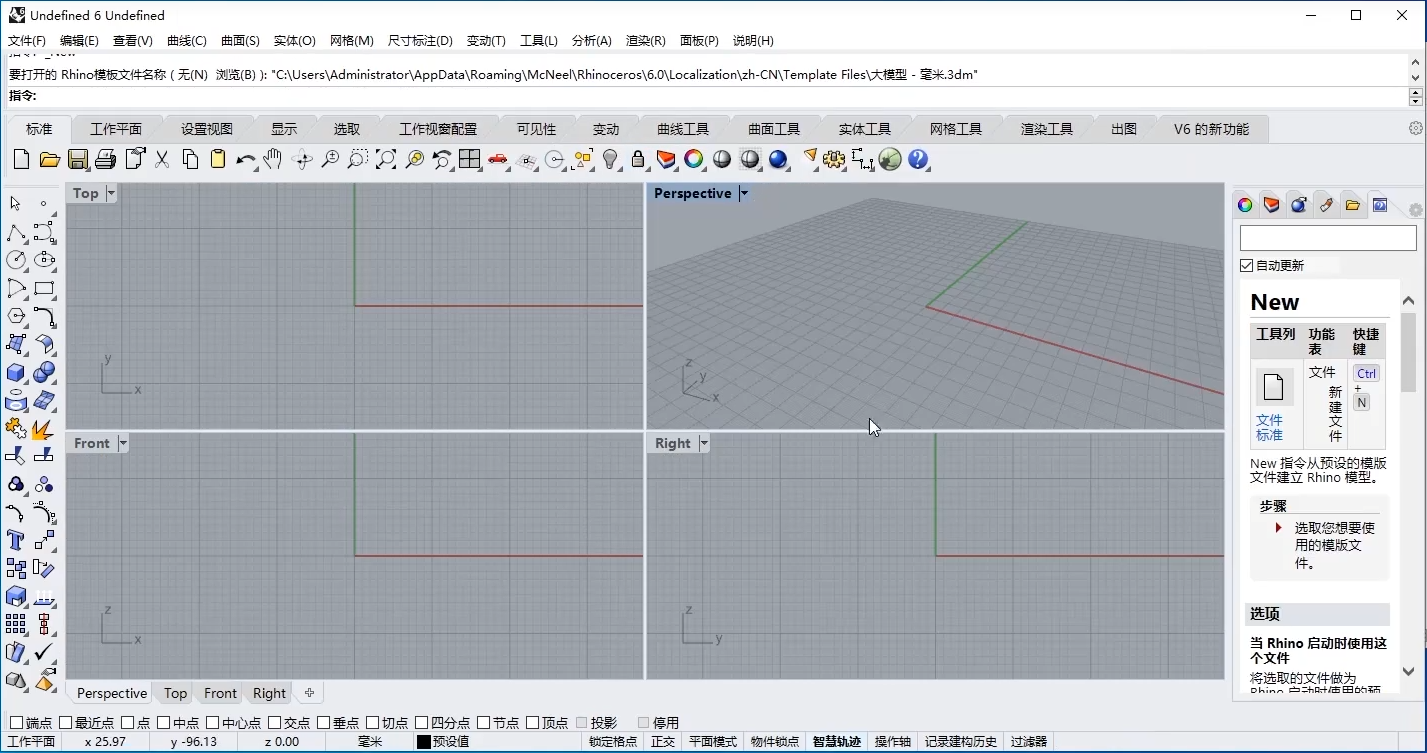The height and width of the screenshot is (753, 1427).
Task: Open the Layers panel tab icon
Action: pos(1271,205)
